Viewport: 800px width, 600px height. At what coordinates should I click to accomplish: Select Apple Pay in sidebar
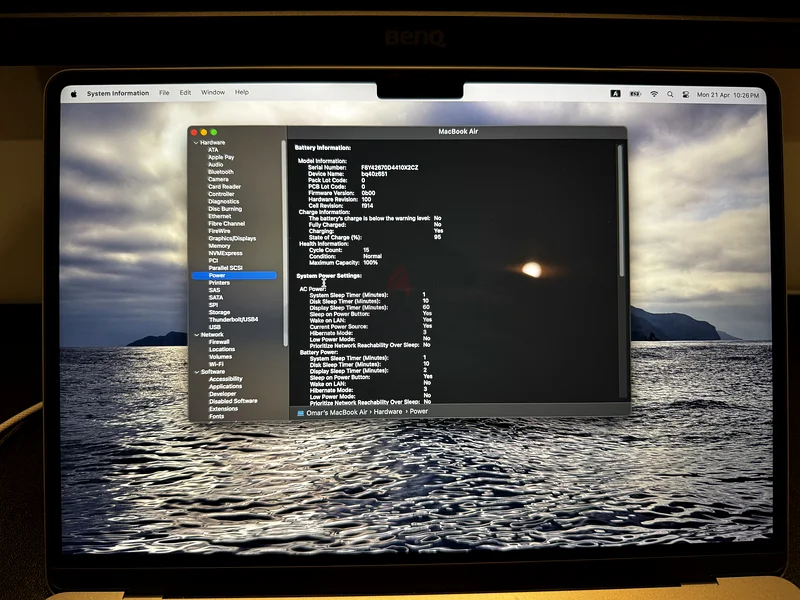(221, 157)
